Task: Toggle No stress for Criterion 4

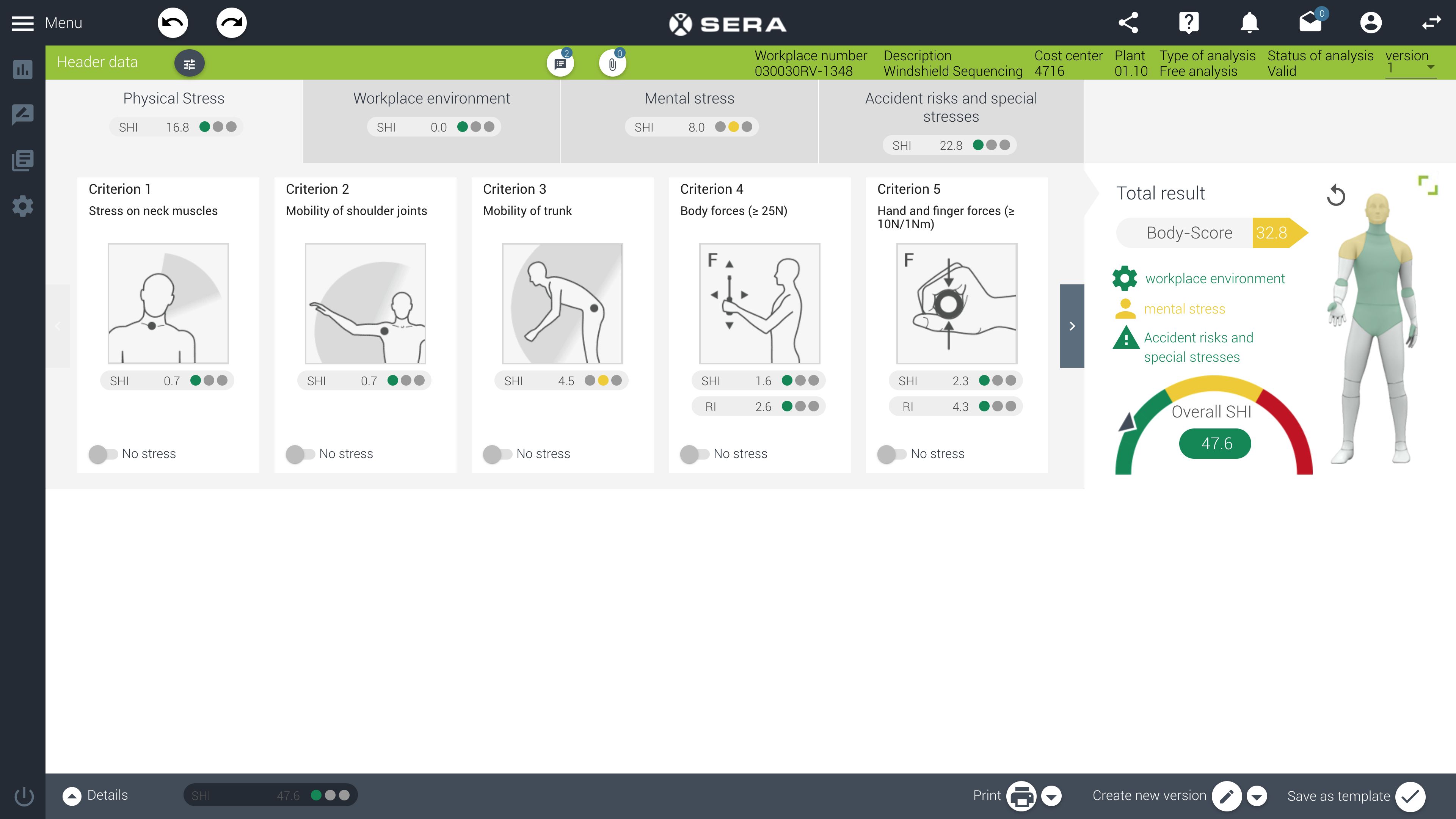Action: coord(695,454)
